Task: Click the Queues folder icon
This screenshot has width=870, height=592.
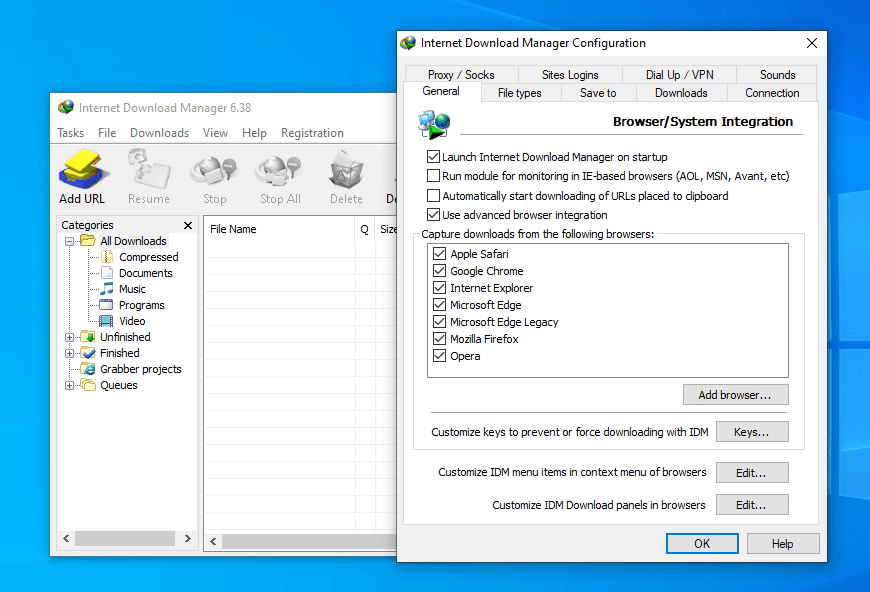Action: 88,384
